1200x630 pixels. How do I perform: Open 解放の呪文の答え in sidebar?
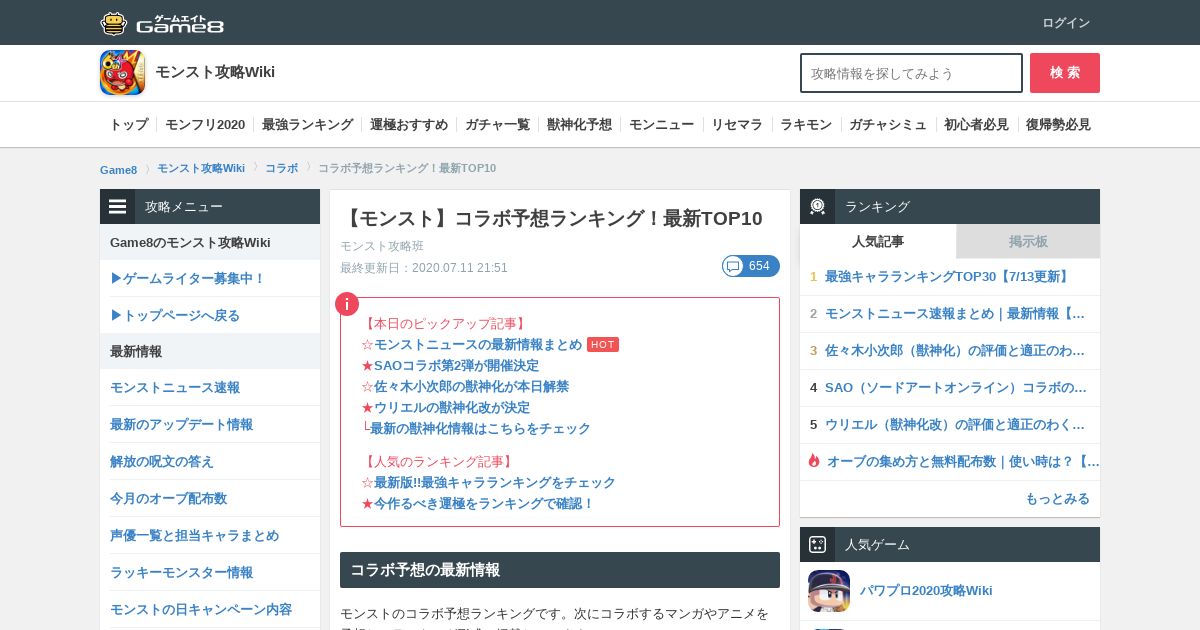click(162, 461)
